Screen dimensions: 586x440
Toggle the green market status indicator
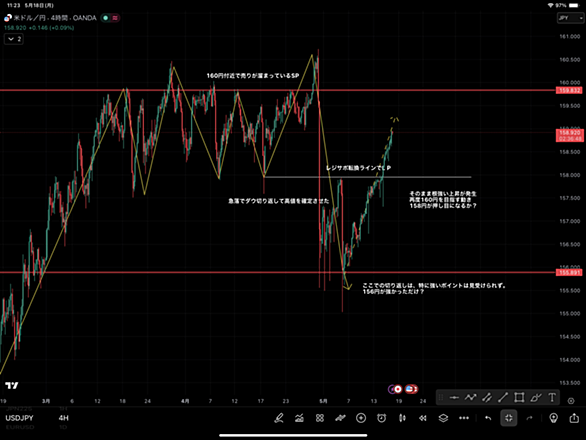point(106,18)
